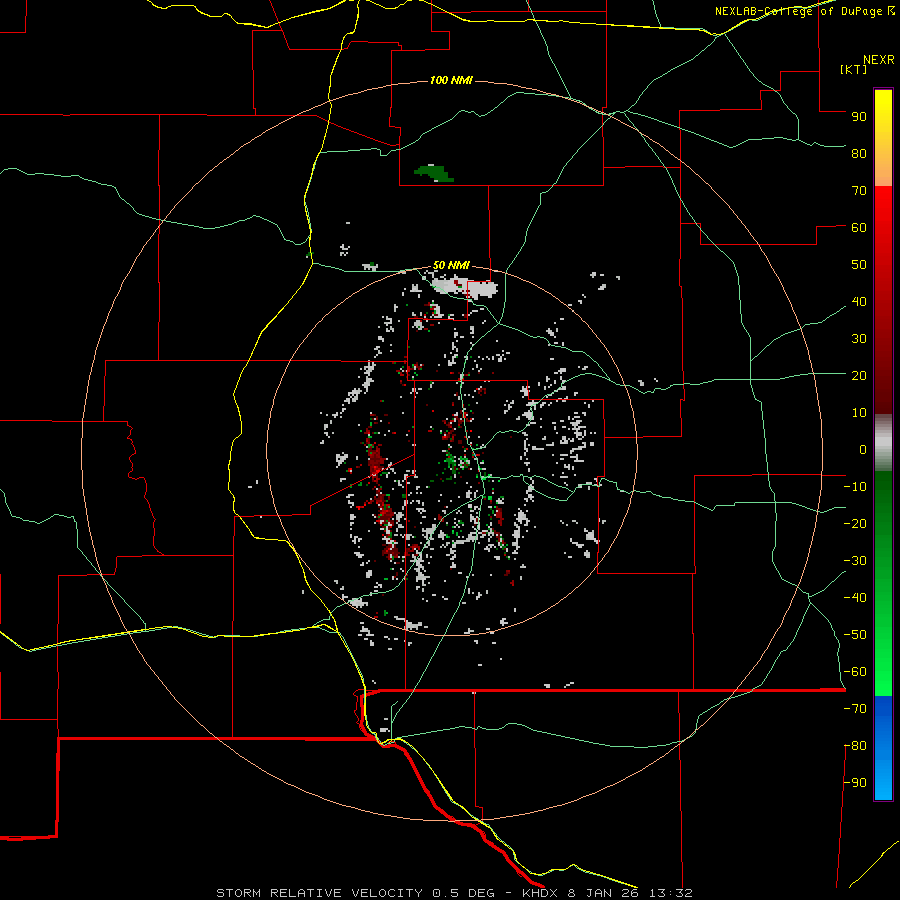Viewport: 900px width, 900px height.
Task: Click the -80 value on the velocity scale
Action: pos(855,746)
